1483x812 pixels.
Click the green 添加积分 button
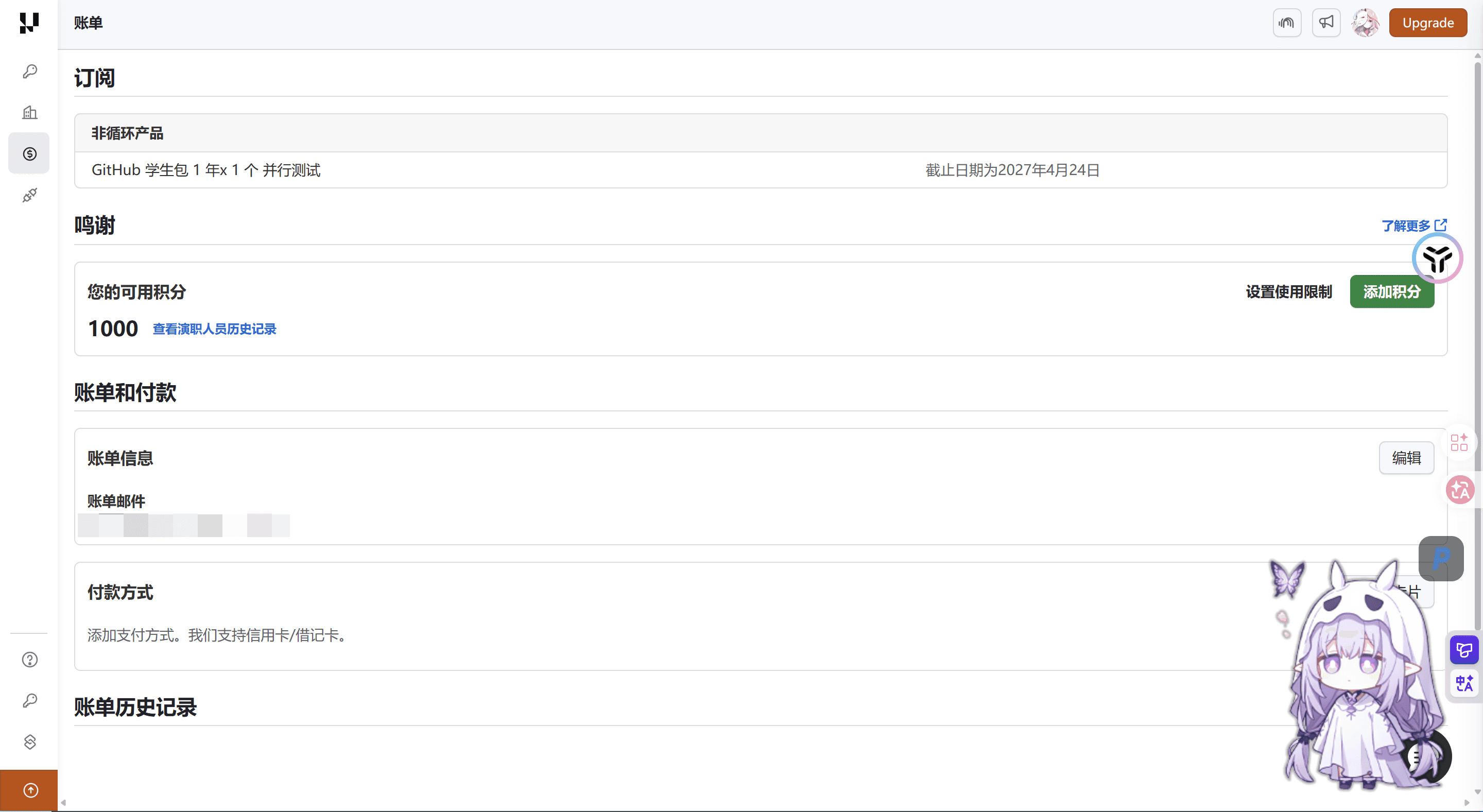[x=1391, y=292]
